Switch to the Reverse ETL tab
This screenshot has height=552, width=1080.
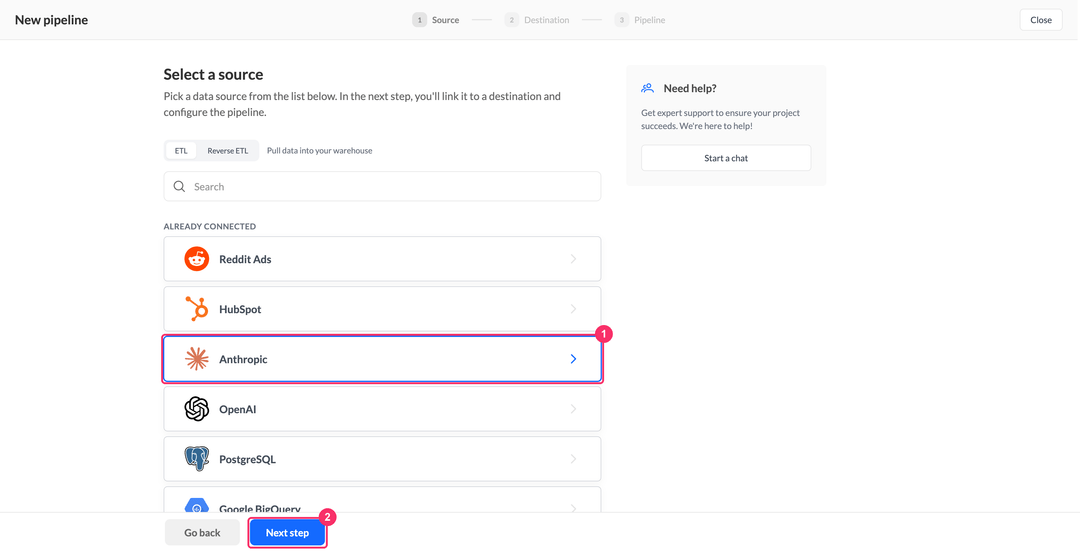coord(227,150)
